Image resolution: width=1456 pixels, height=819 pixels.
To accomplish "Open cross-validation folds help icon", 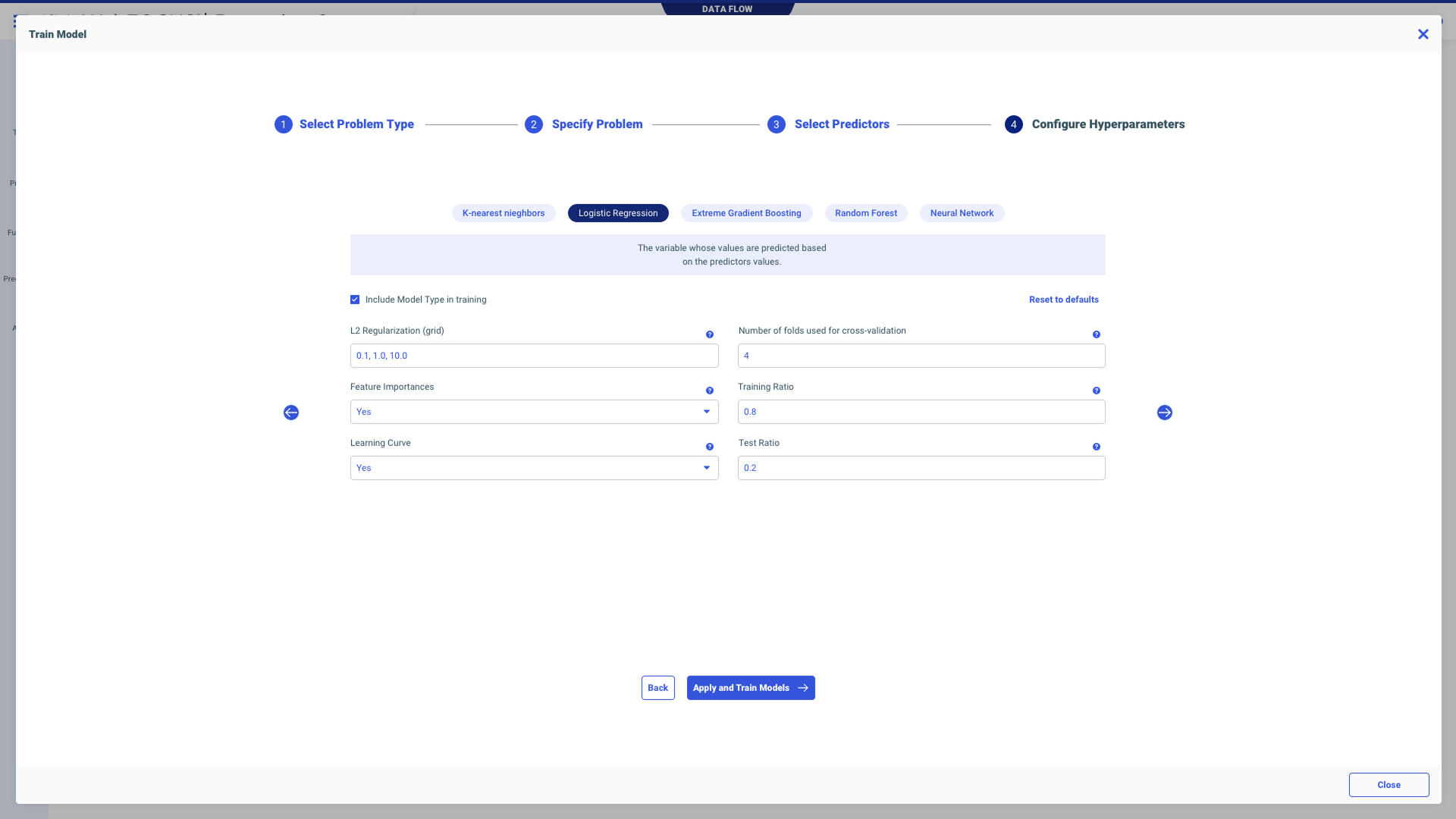I will (1097, 334).
